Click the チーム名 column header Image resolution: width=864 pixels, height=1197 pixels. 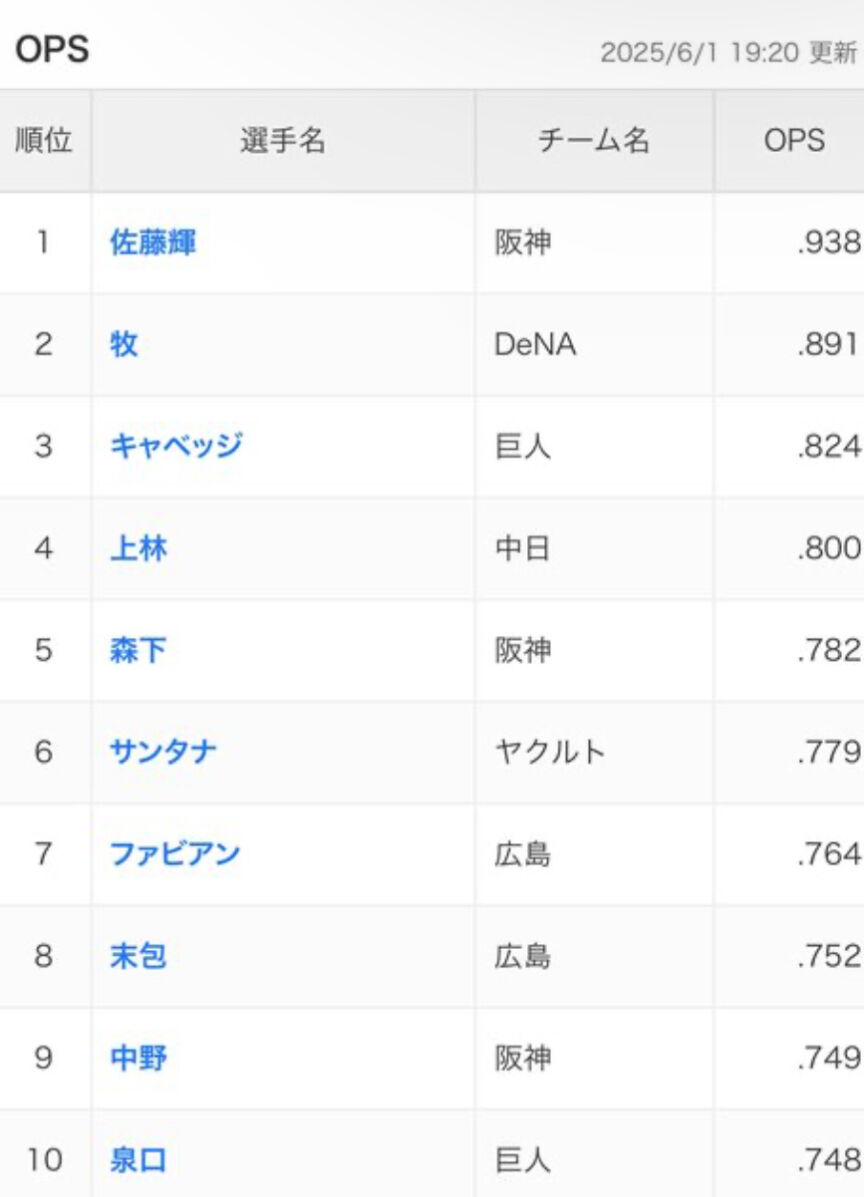594,140
